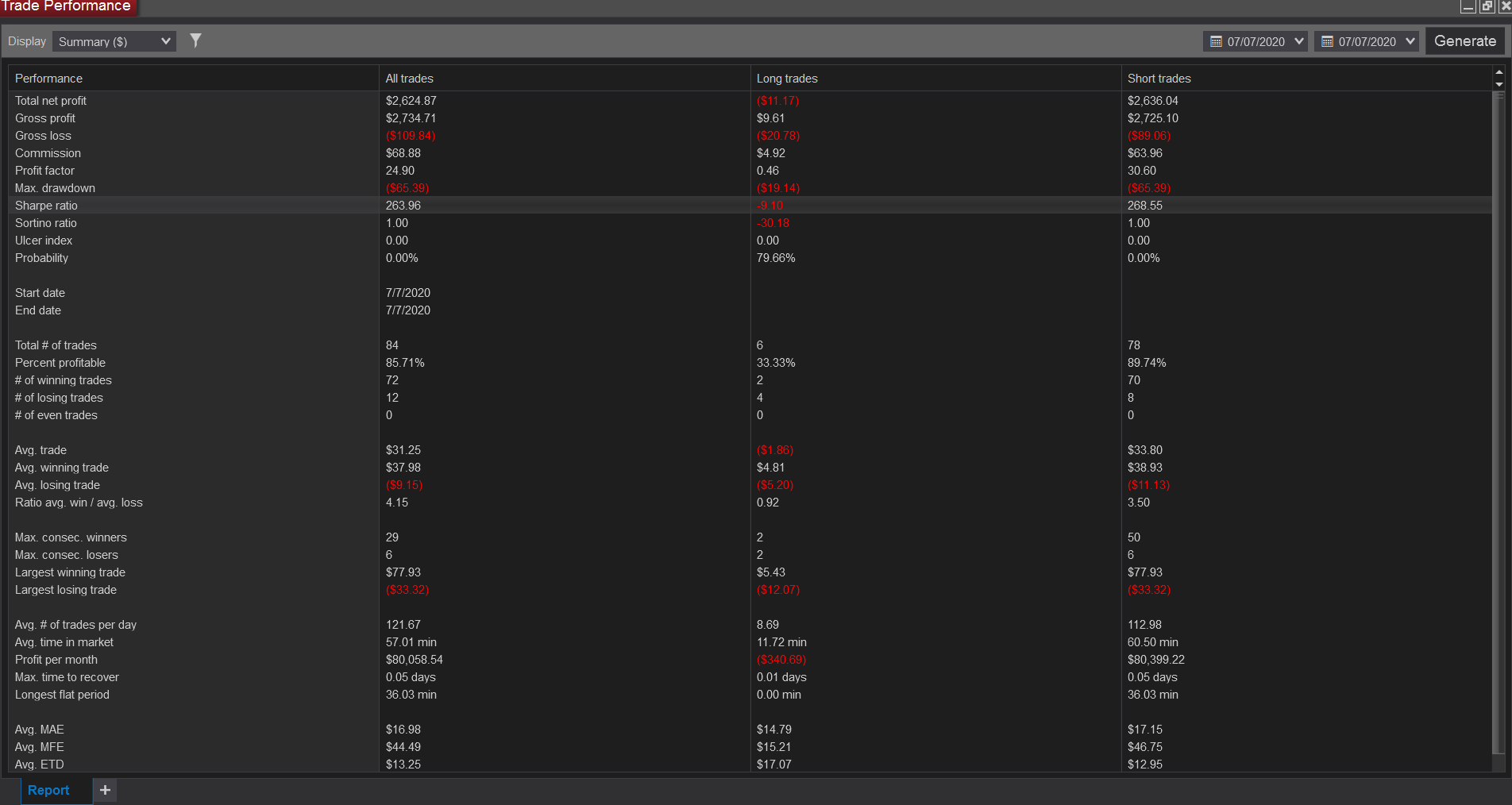
Task: Click the Long trades profit per month ($340.69)
Action: point(781,660)
